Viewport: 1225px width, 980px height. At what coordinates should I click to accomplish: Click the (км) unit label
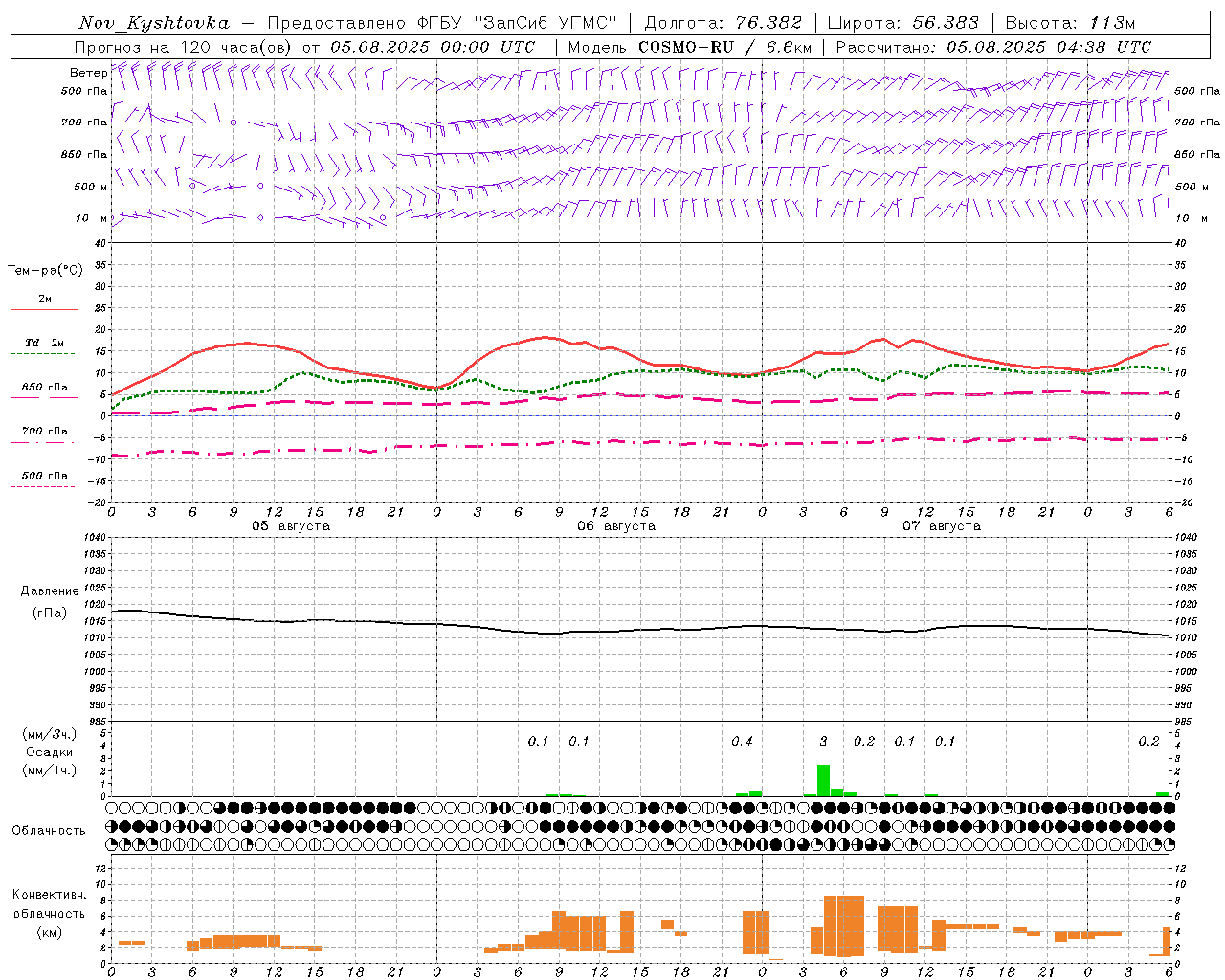click(50, 932)
